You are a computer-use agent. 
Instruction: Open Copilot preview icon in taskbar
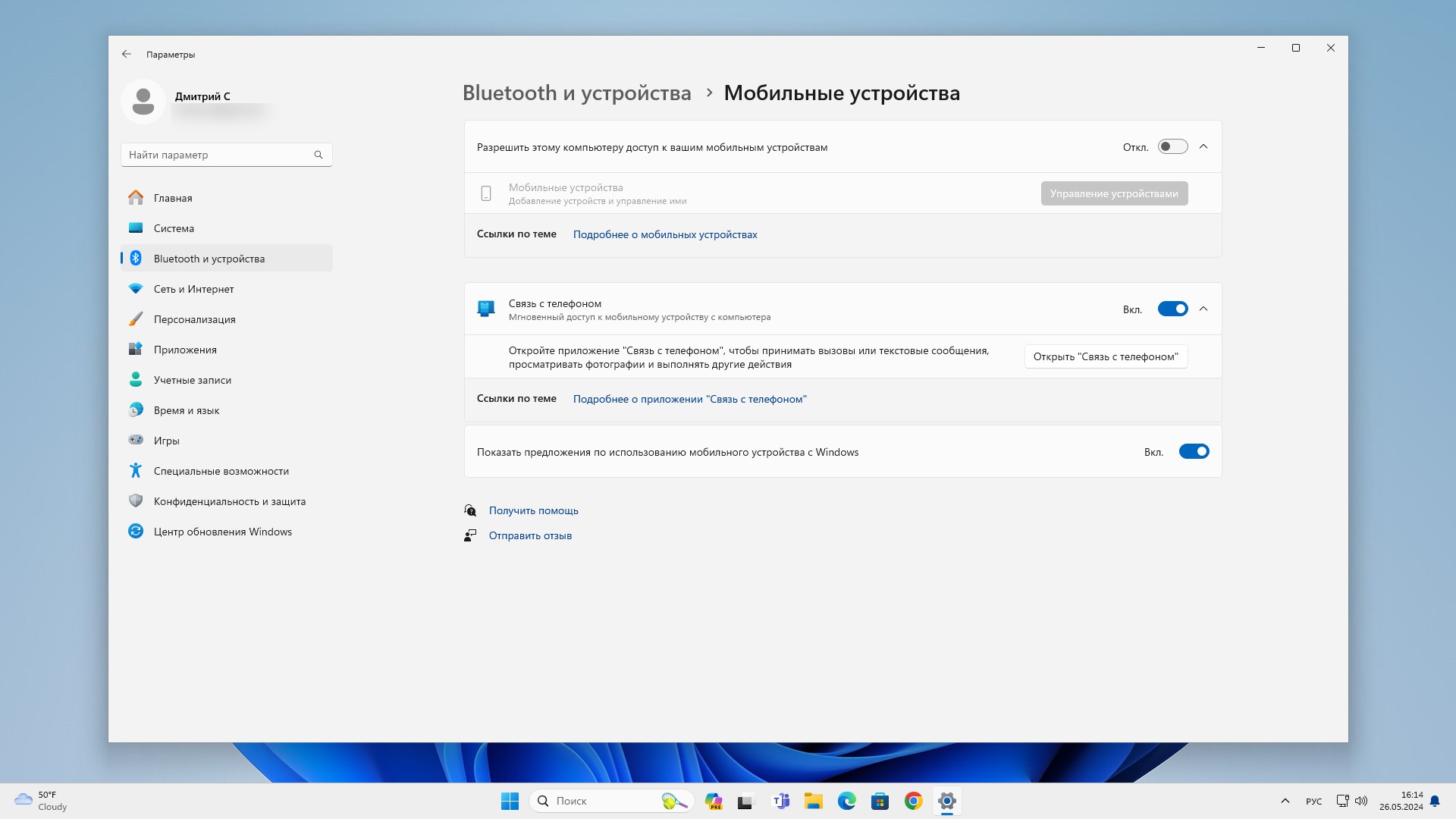pyautogui.click(x=714, y=801)
